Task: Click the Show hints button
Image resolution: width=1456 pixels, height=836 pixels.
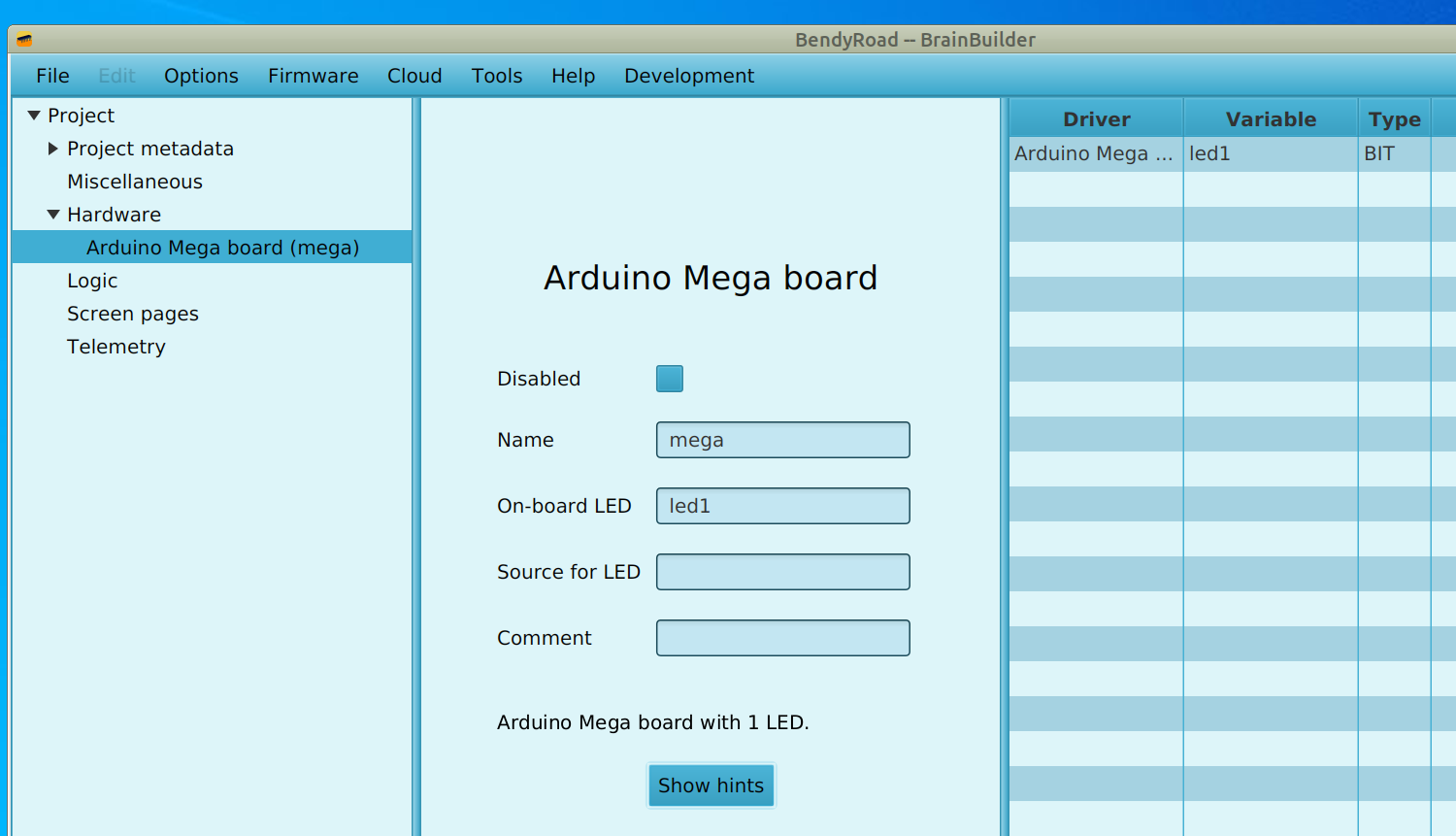Action: click(x=711, y=786)
